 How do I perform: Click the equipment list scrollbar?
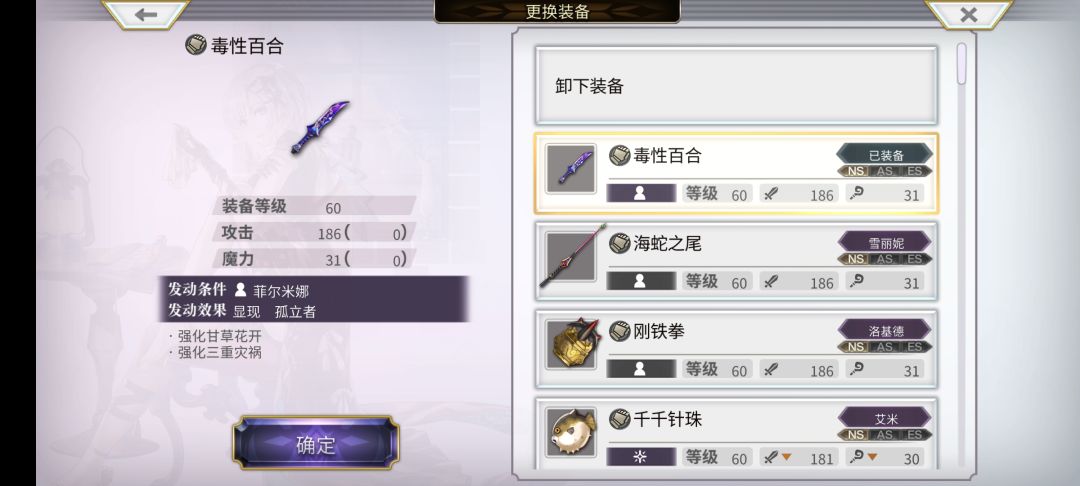tap(962, 64)
